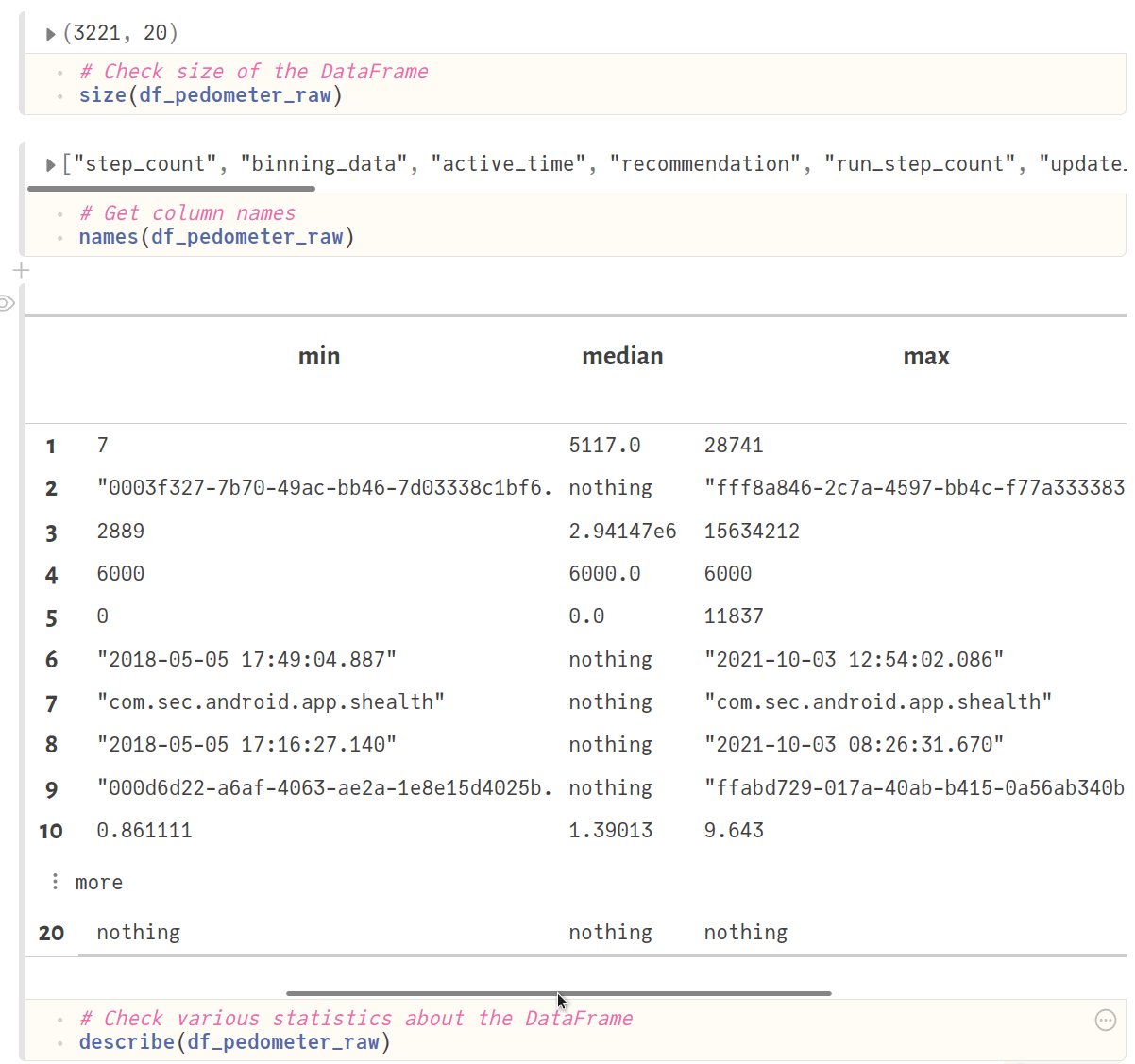Click the '# Get column names' comment line
This screenshot has width=1135, height=1064.
click(x=187, y=213)
